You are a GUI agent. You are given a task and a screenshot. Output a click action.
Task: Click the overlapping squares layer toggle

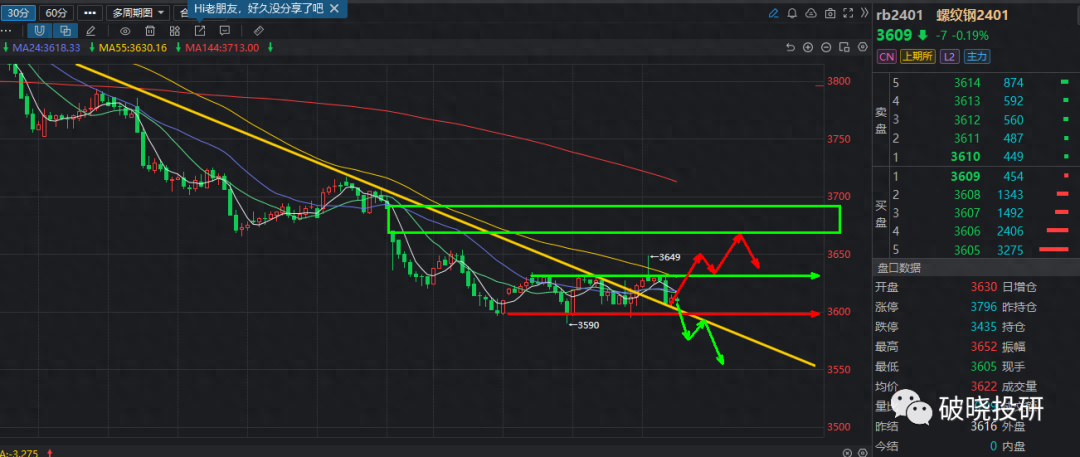pyautogui.click(x=65, y=30)
